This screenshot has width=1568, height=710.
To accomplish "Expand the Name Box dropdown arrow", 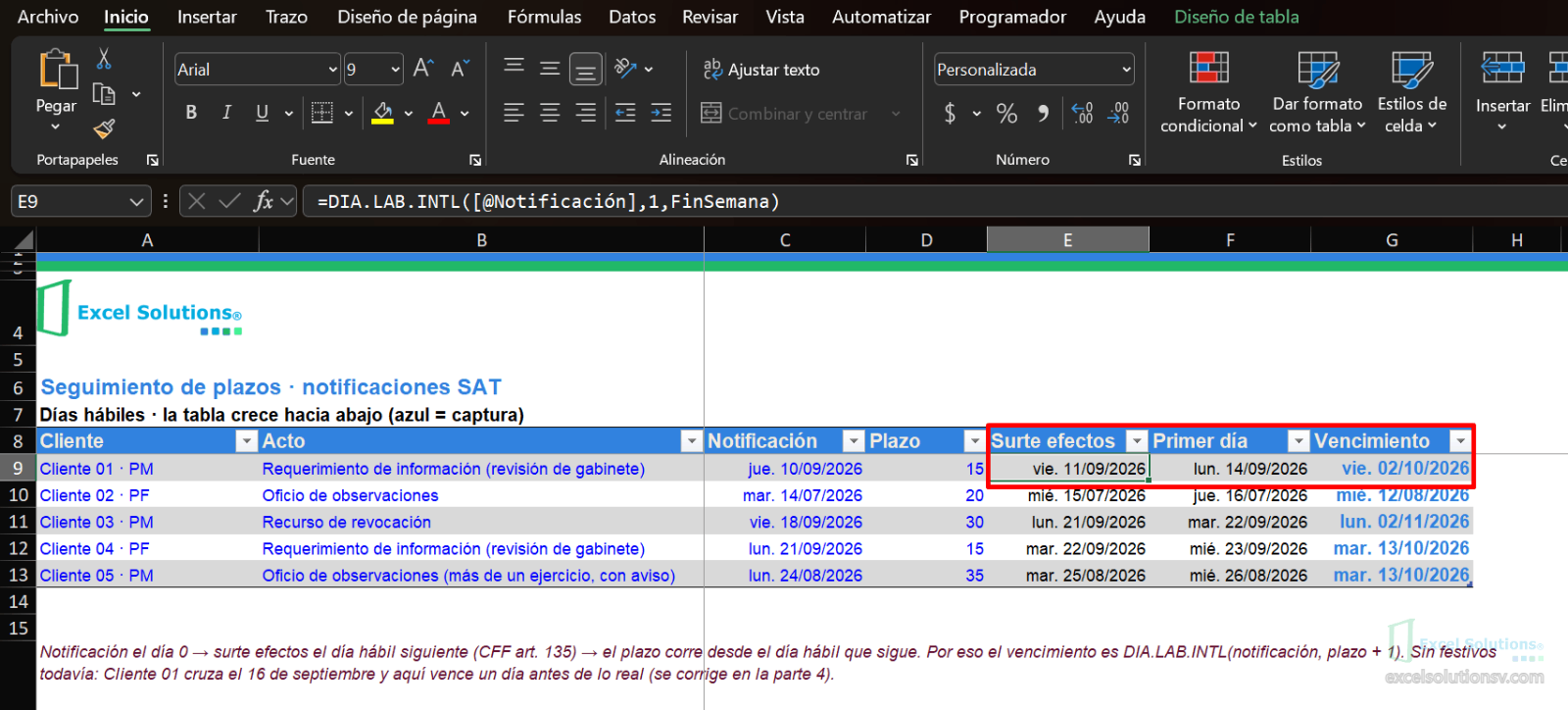I will pyautogui.click(x=136, y=201).
